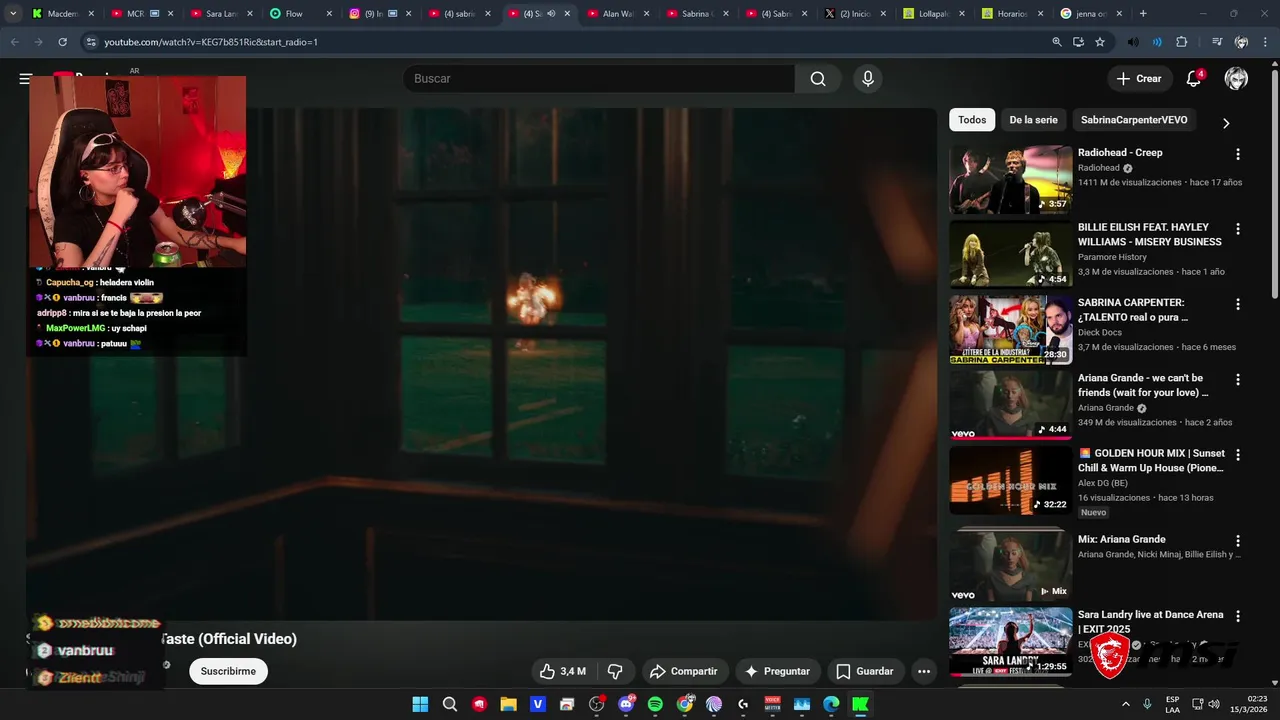
Task: Close the Flow browser tab
Action: click(327, 14)
